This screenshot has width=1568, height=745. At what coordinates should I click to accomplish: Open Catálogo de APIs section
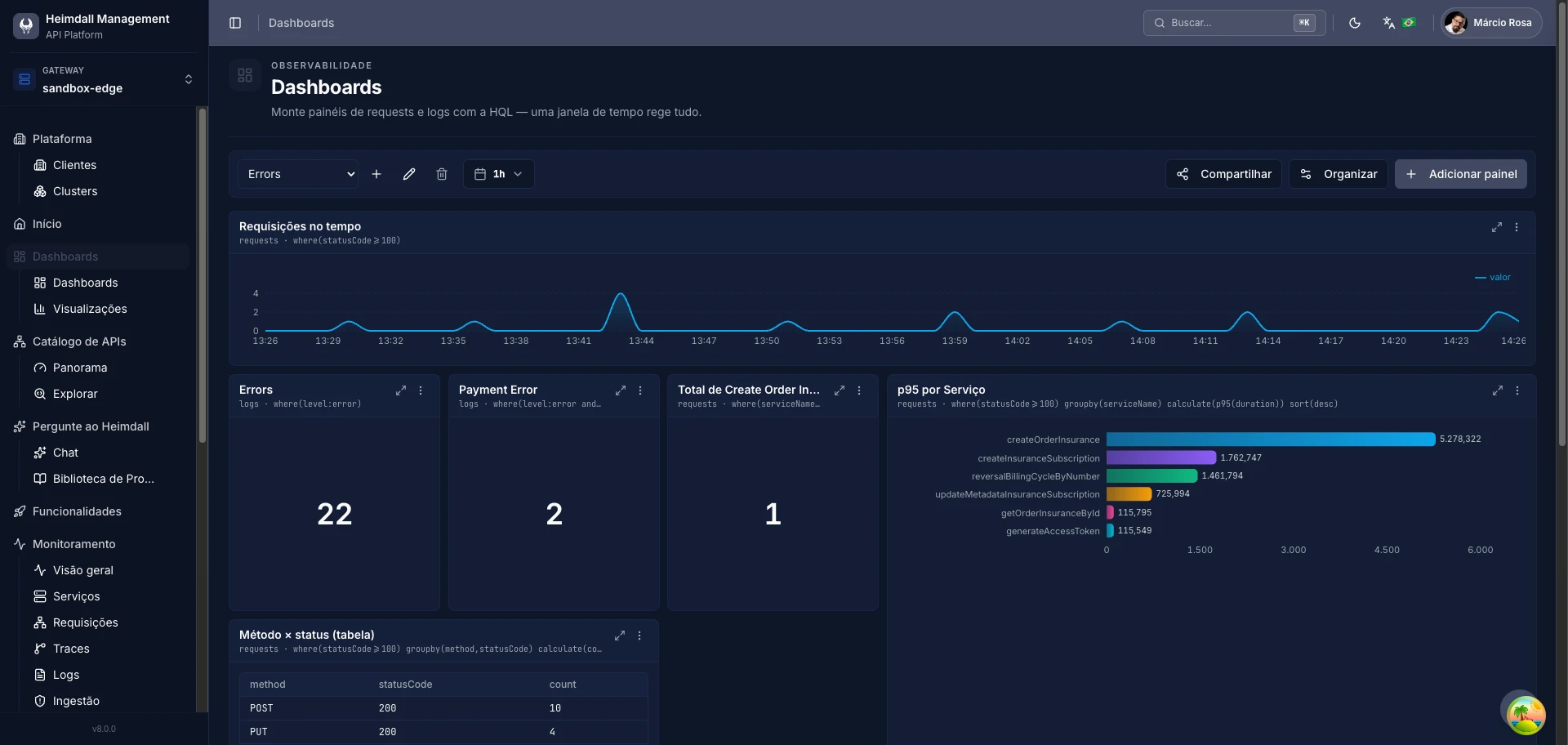[98, 341]
